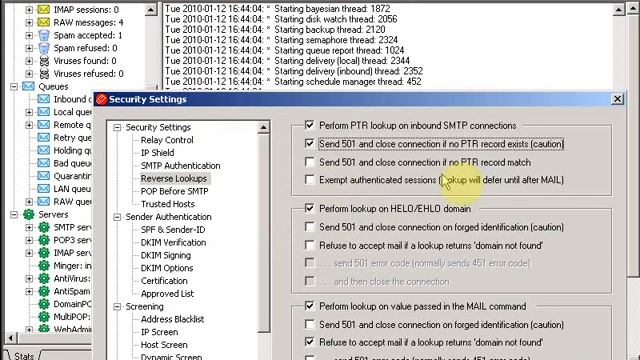Image resolution: width=640 pixels, height=360 pixels.
Task: Toggle Perform lookup on HELO/EHLO domain
Action: [x=310, y=208]
